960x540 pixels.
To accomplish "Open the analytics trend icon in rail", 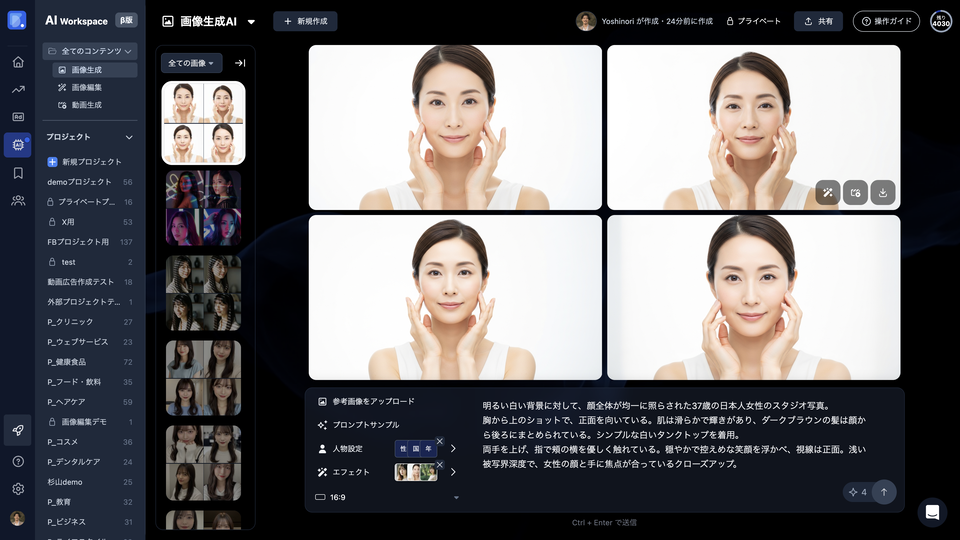I will [x=18, y=89].
